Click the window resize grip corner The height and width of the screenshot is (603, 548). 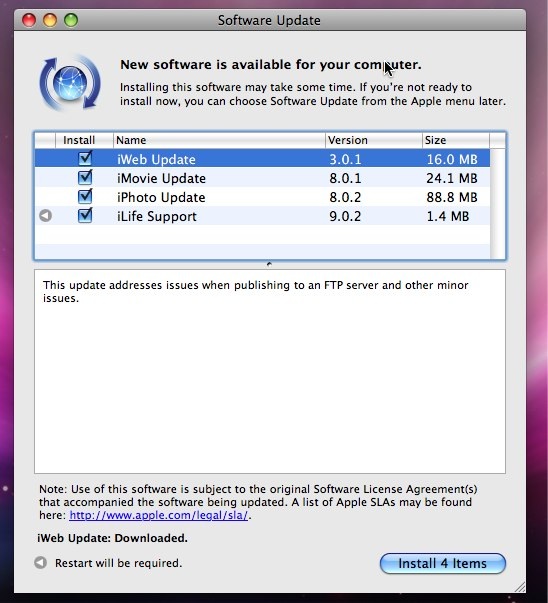(520, 587)
